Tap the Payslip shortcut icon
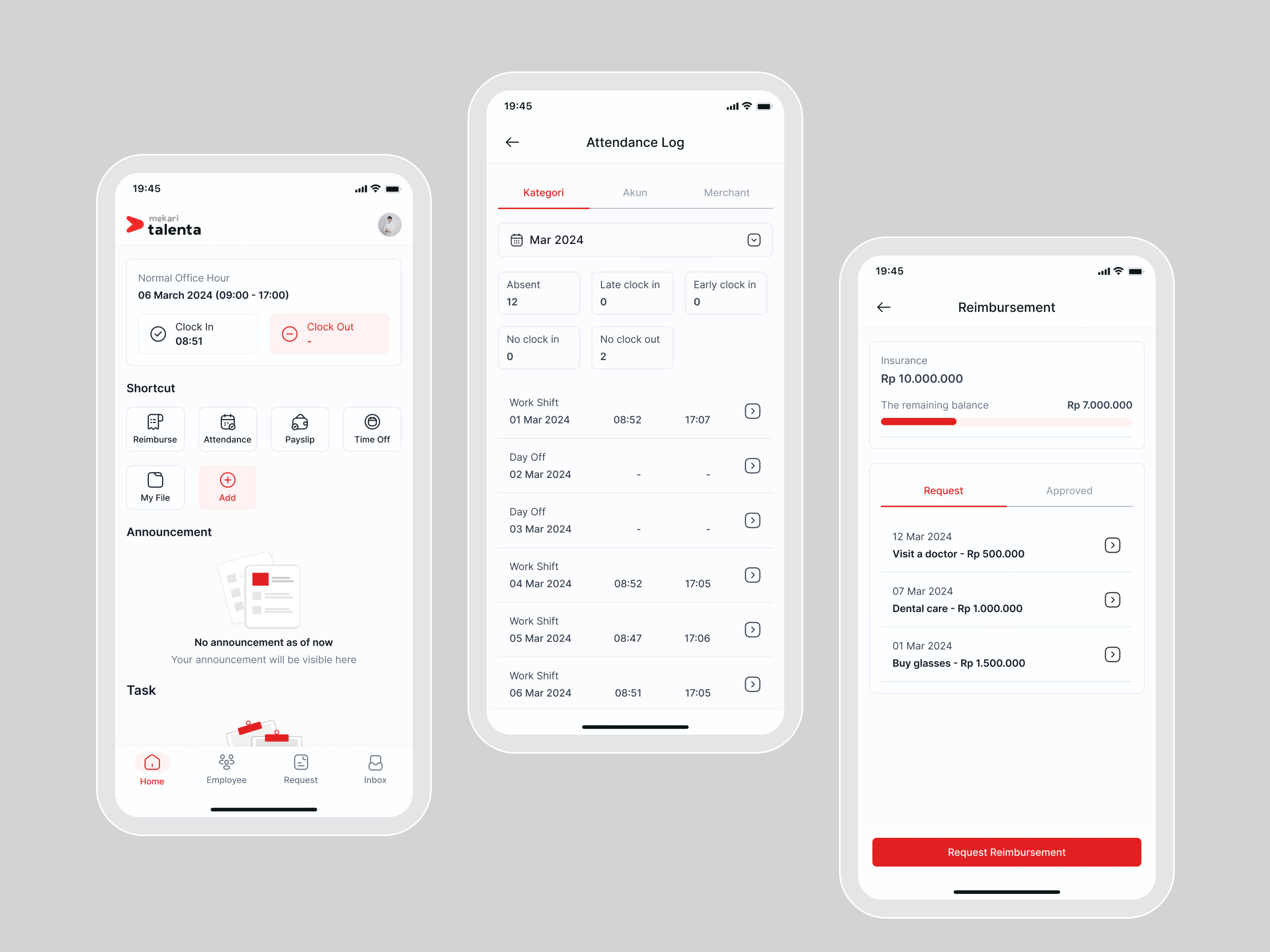The height and width of the screenshot is (952, 1270). 299,428
